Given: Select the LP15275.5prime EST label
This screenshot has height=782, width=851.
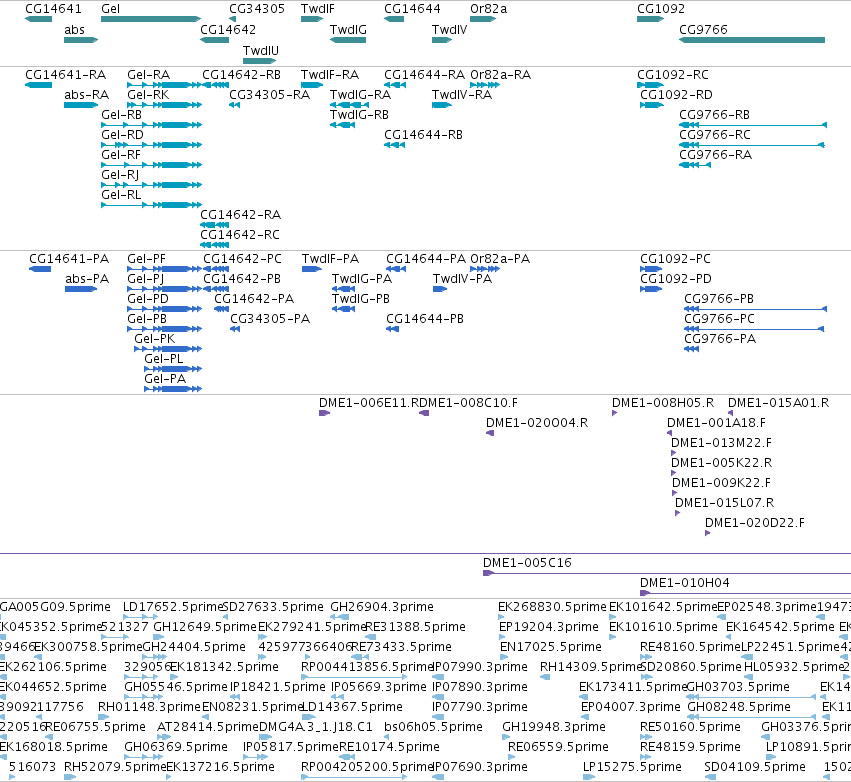Looking at the screenshot, I should [632, 766].
